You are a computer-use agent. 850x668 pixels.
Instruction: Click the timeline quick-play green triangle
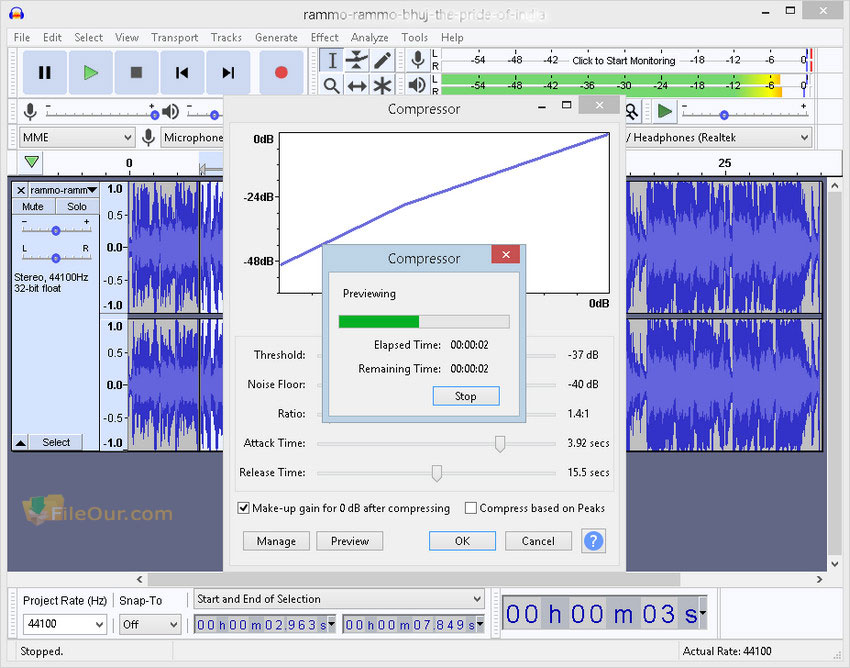[x=31, y=162]
